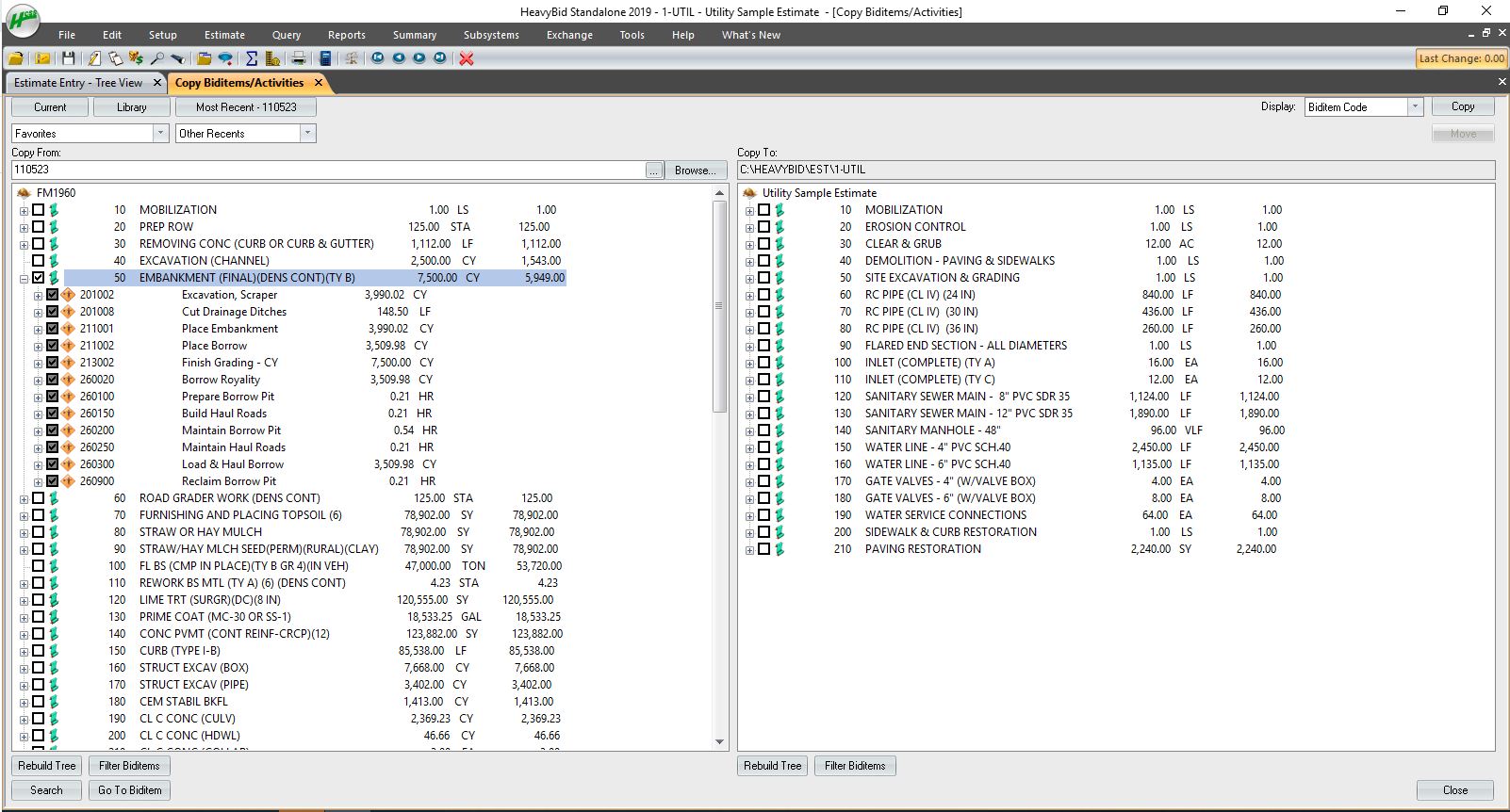The height and width of the screenshot is (812, 1510).
Task: Click the Browse... button
Action: point(697,171)
